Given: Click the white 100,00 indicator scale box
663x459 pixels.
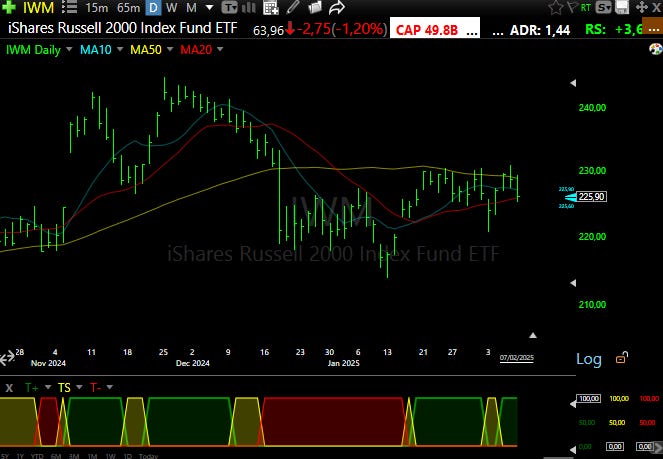Looking at the screenshot, I should pyautogui.click(x=589, y=399).
